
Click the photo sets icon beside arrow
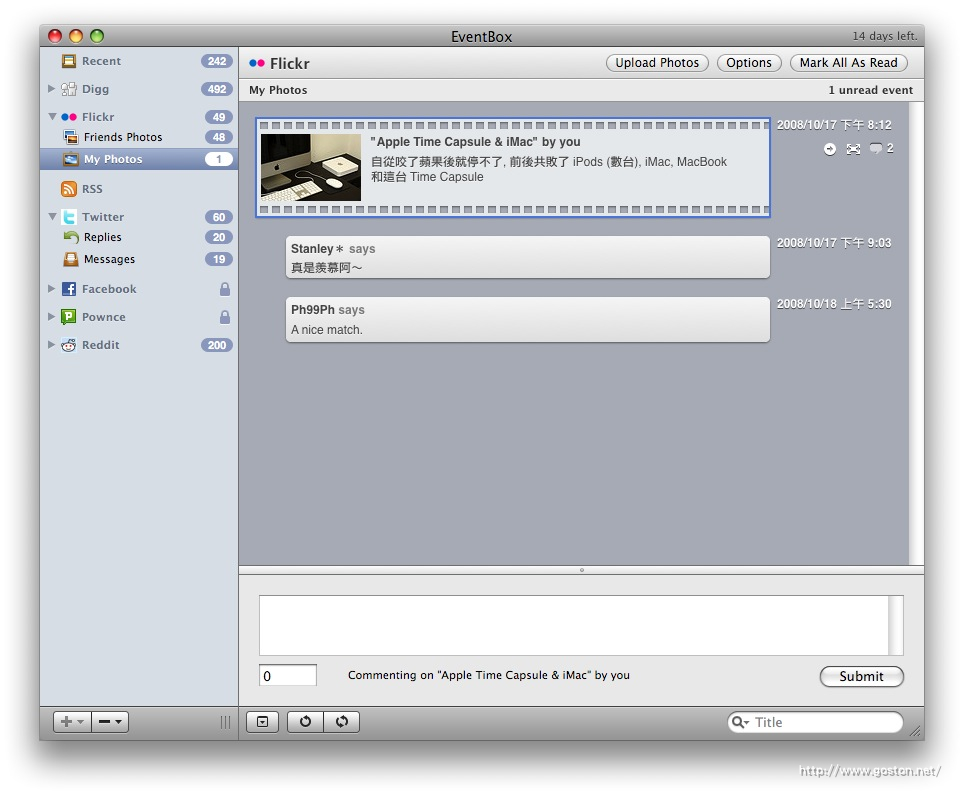tap(853, 149)
